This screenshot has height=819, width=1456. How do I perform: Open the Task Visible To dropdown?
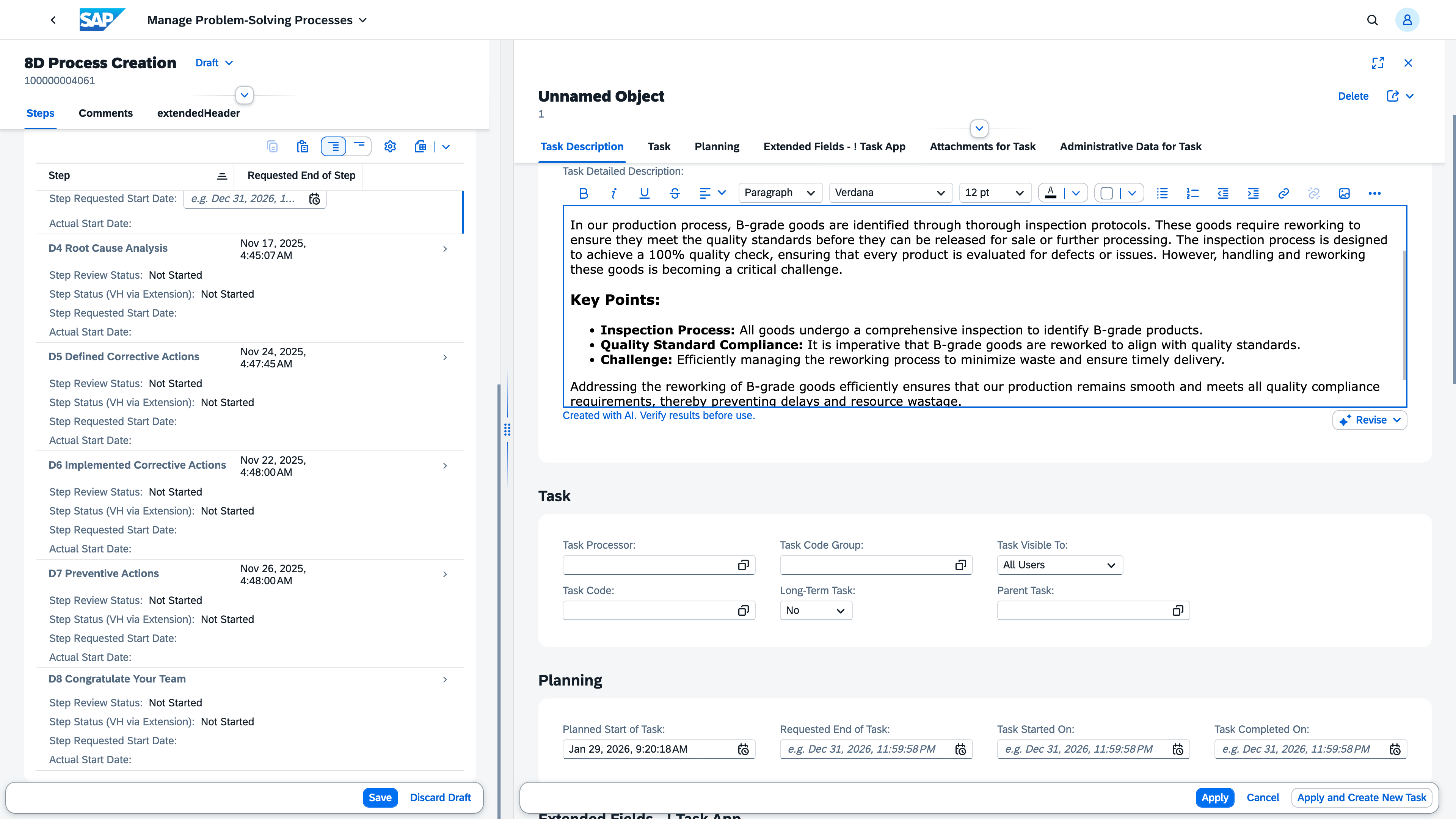click(x=1059, y=565)
